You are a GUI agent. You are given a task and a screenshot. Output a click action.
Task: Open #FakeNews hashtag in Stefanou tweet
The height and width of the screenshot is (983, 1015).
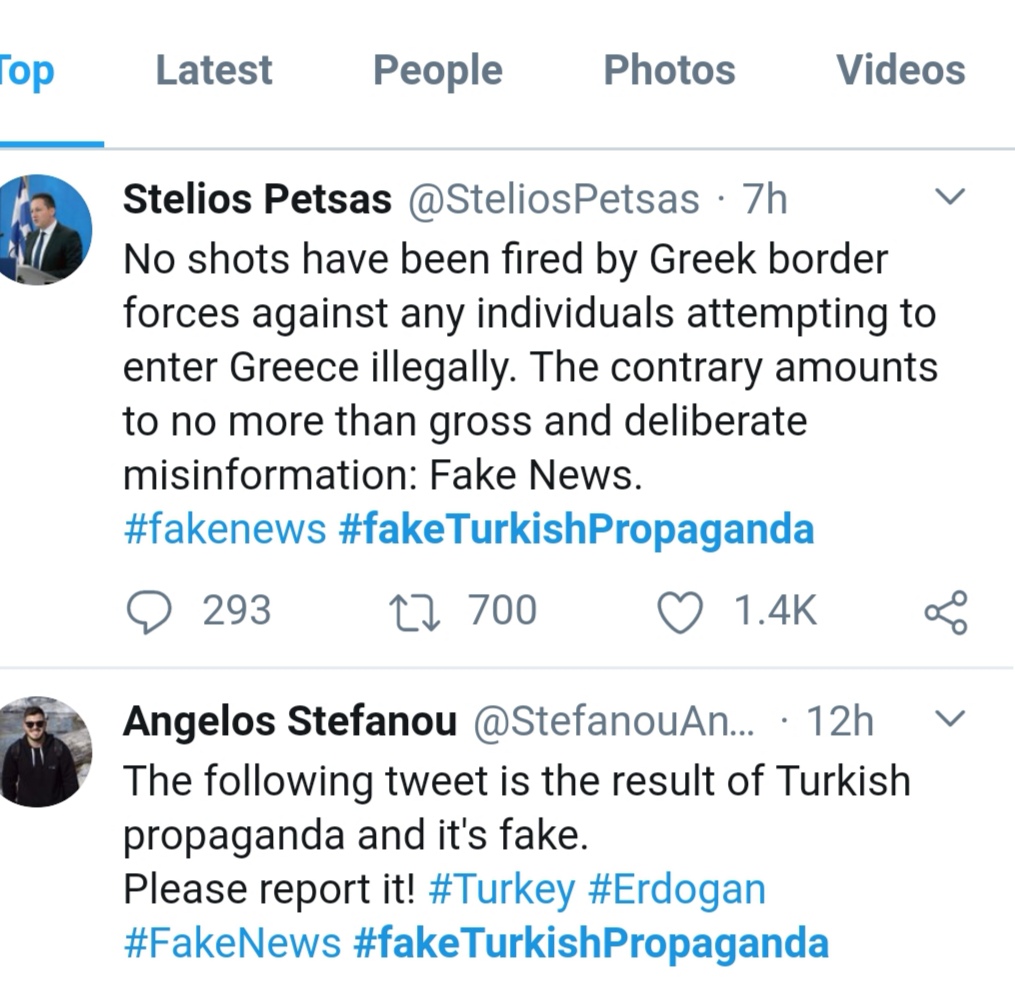pyautogui.click(x=232, y=943)
